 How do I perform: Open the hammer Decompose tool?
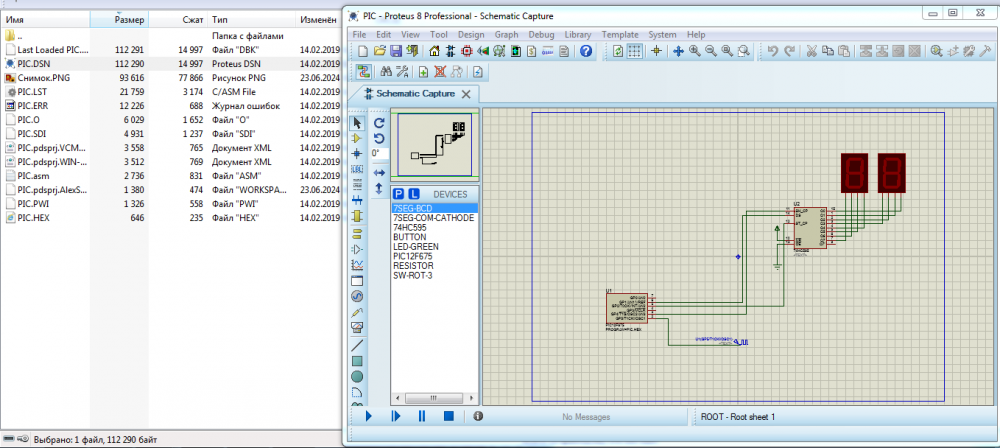pyautogui.click(x=984, y=51)
